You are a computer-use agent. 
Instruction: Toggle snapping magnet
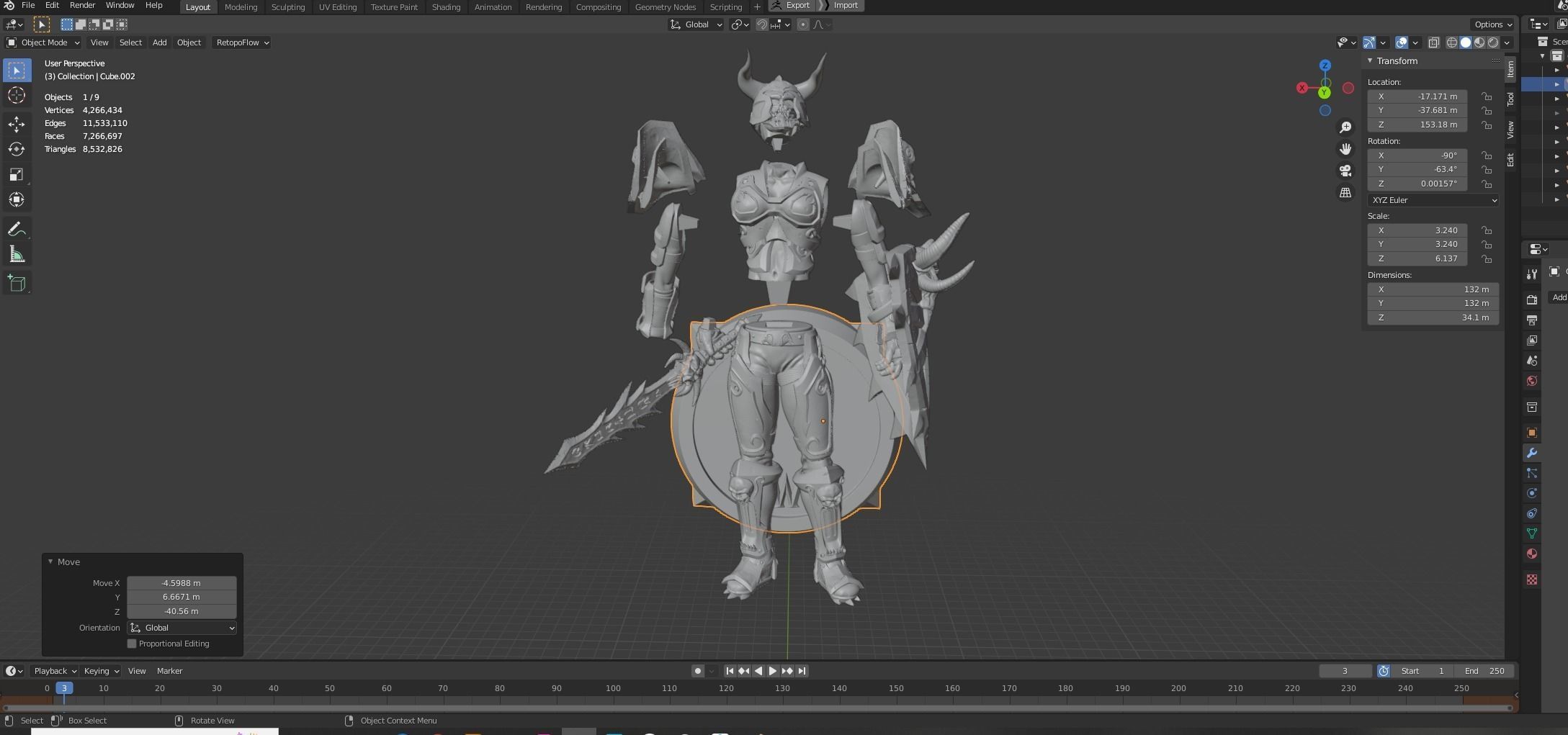point(761,24)
